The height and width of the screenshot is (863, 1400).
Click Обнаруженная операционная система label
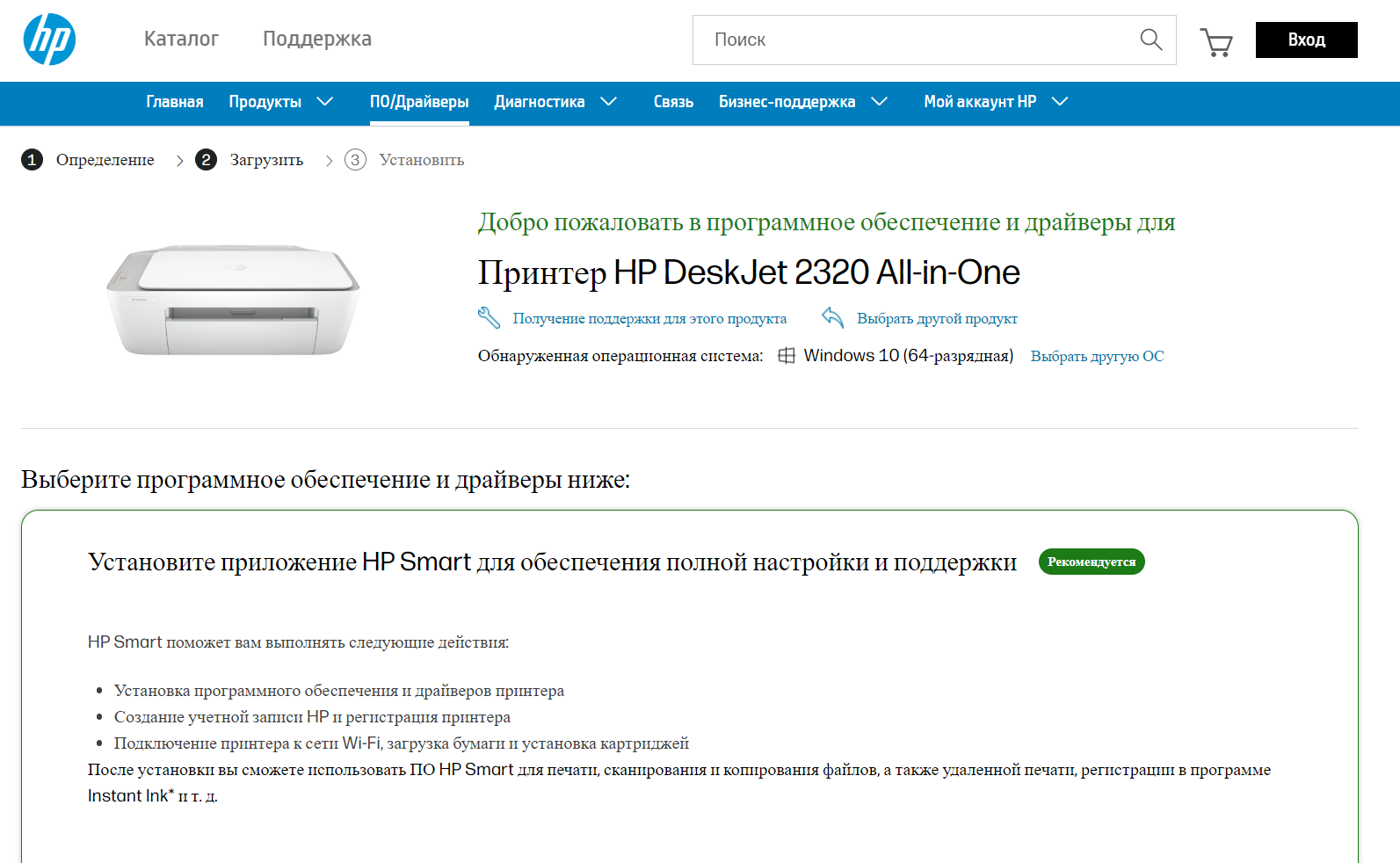pos(620,356)
